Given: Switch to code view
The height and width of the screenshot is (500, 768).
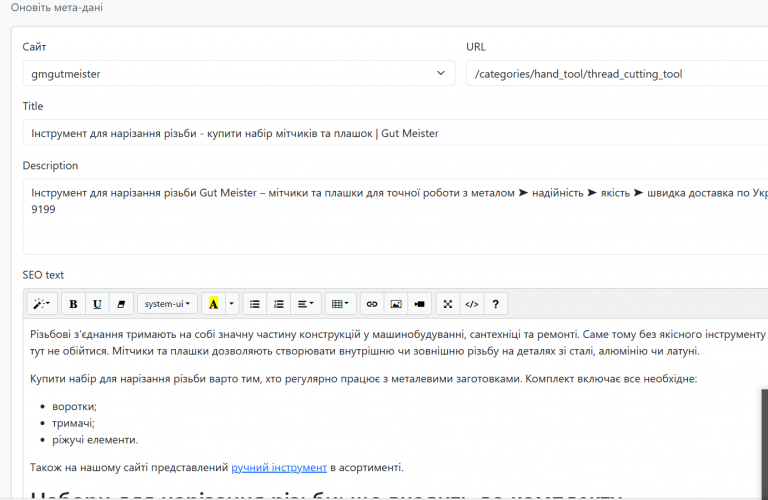Looking at the screenshot, I should pyautogui.click(x=472, y=304).
